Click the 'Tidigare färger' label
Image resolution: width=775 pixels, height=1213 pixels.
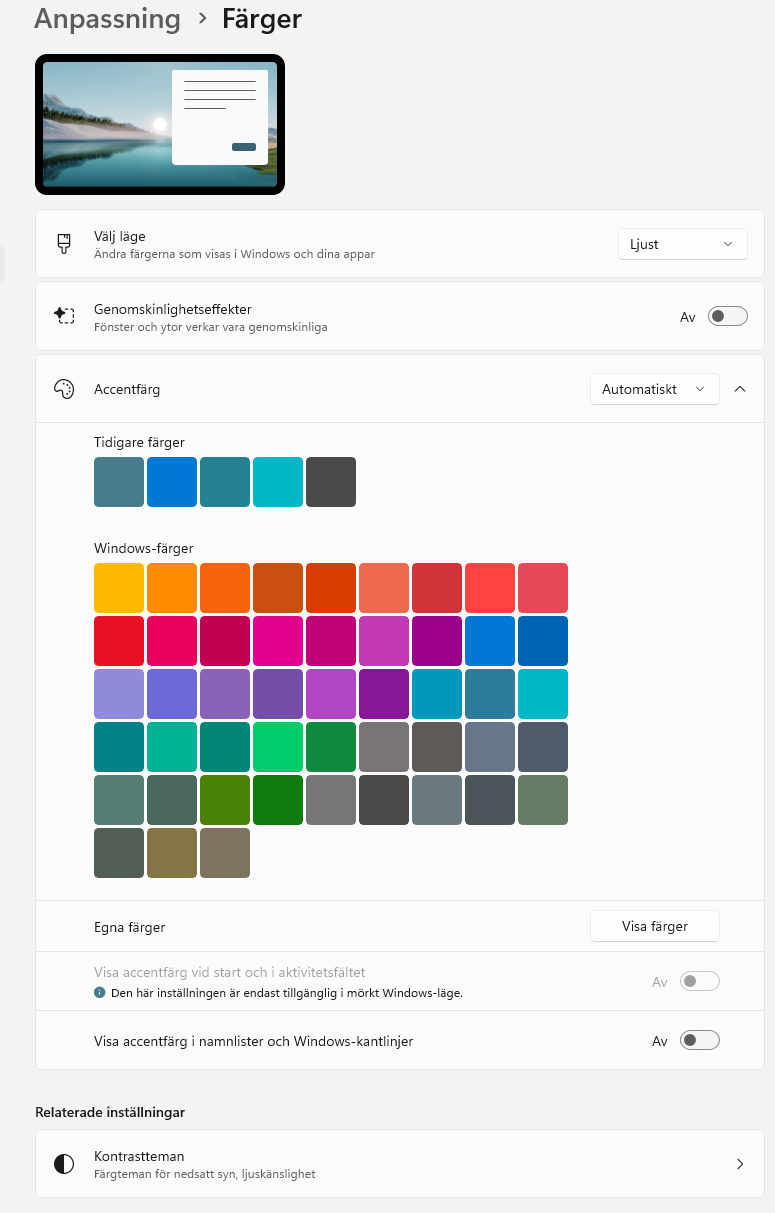pos(139,442)
